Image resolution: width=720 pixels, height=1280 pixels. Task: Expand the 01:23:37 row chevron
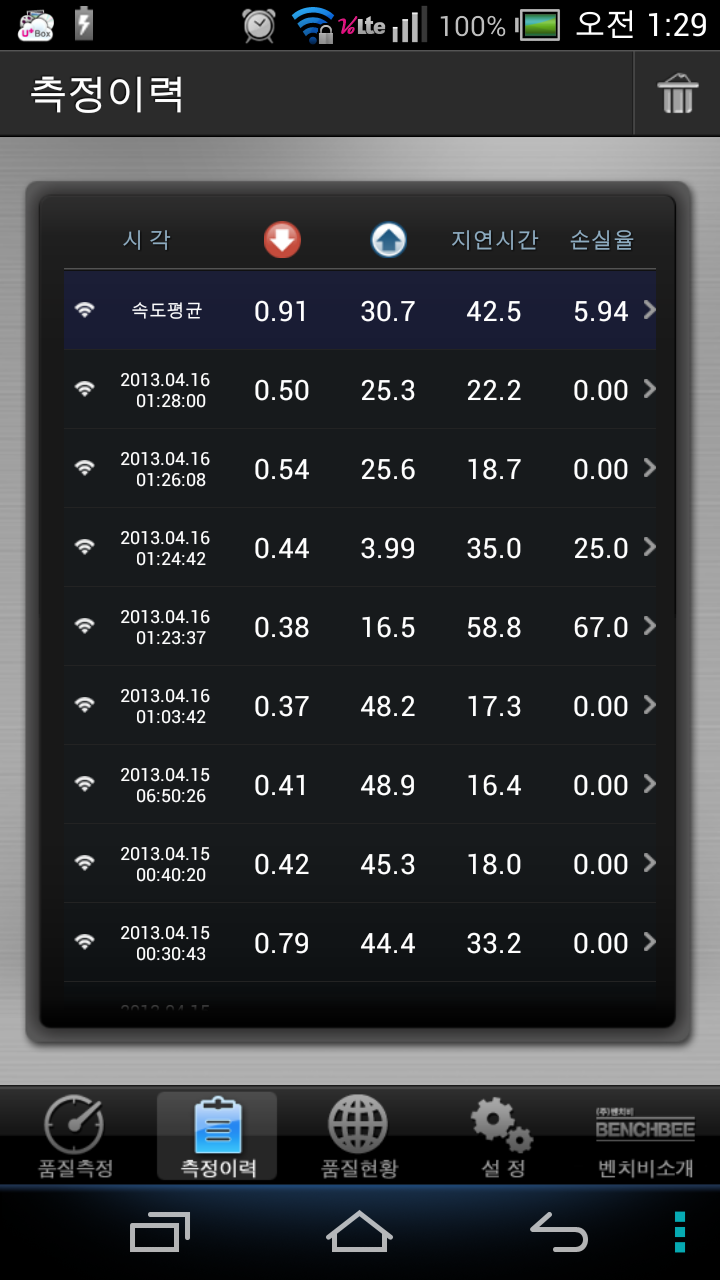(649, 626)
